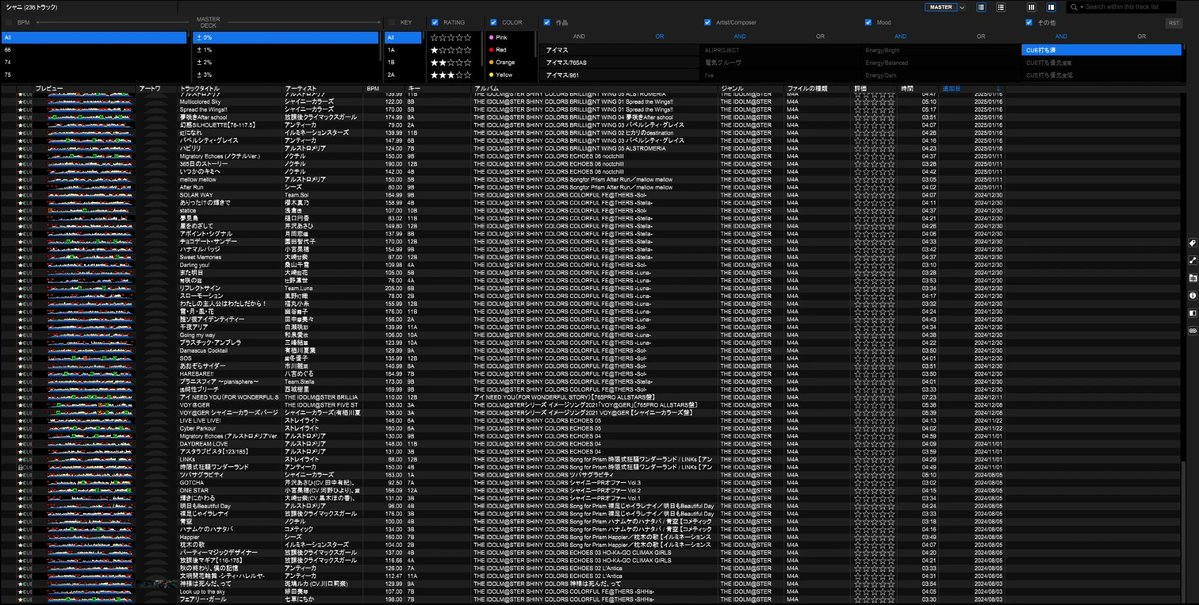The height and width of the screenshot is (605, 1199).
Task: Open the Related Tracks side icon
Action: (x=1191, y=260)
